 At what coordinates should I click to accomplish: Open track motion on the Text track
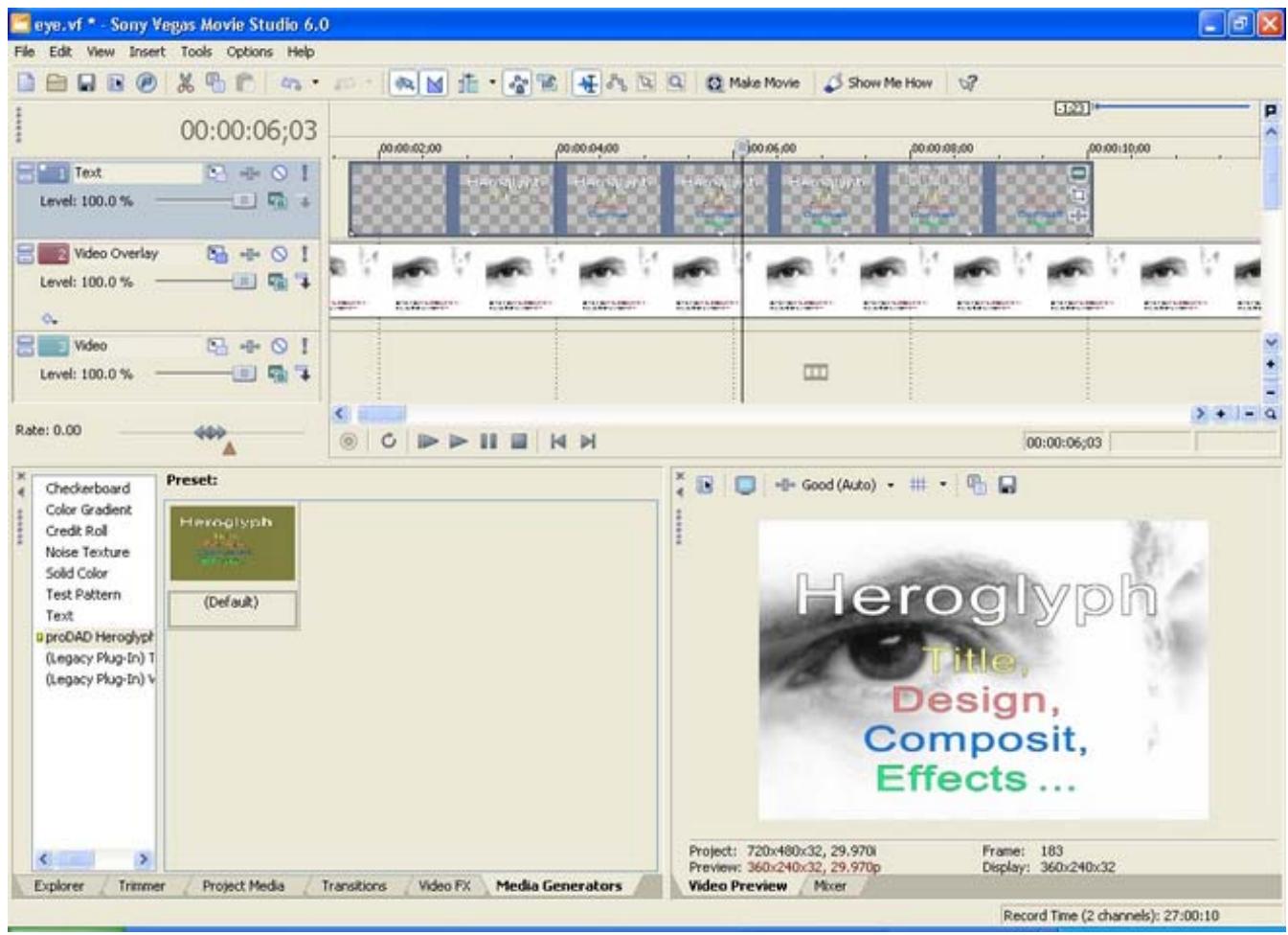click(217, 173)
